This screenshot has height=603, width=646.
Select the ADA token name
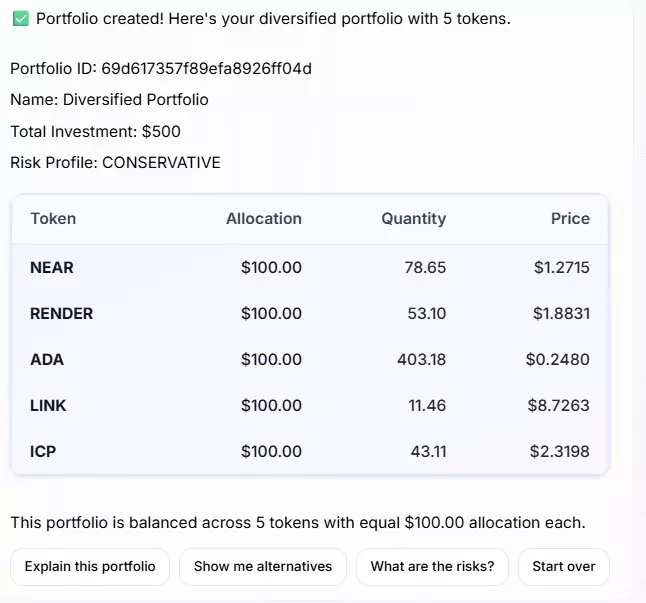[47, 360]
